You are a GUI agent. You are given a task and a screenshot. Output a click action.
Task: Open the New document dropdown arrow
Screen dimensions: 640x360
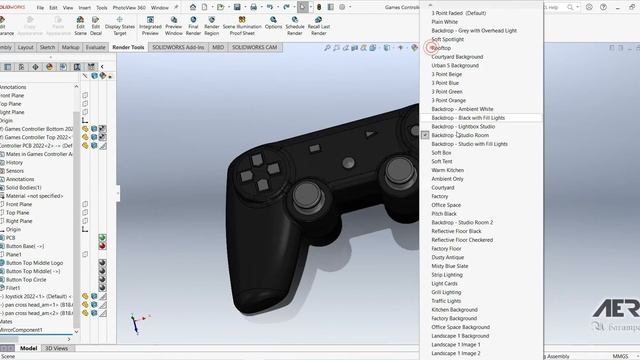pos(212,7)
